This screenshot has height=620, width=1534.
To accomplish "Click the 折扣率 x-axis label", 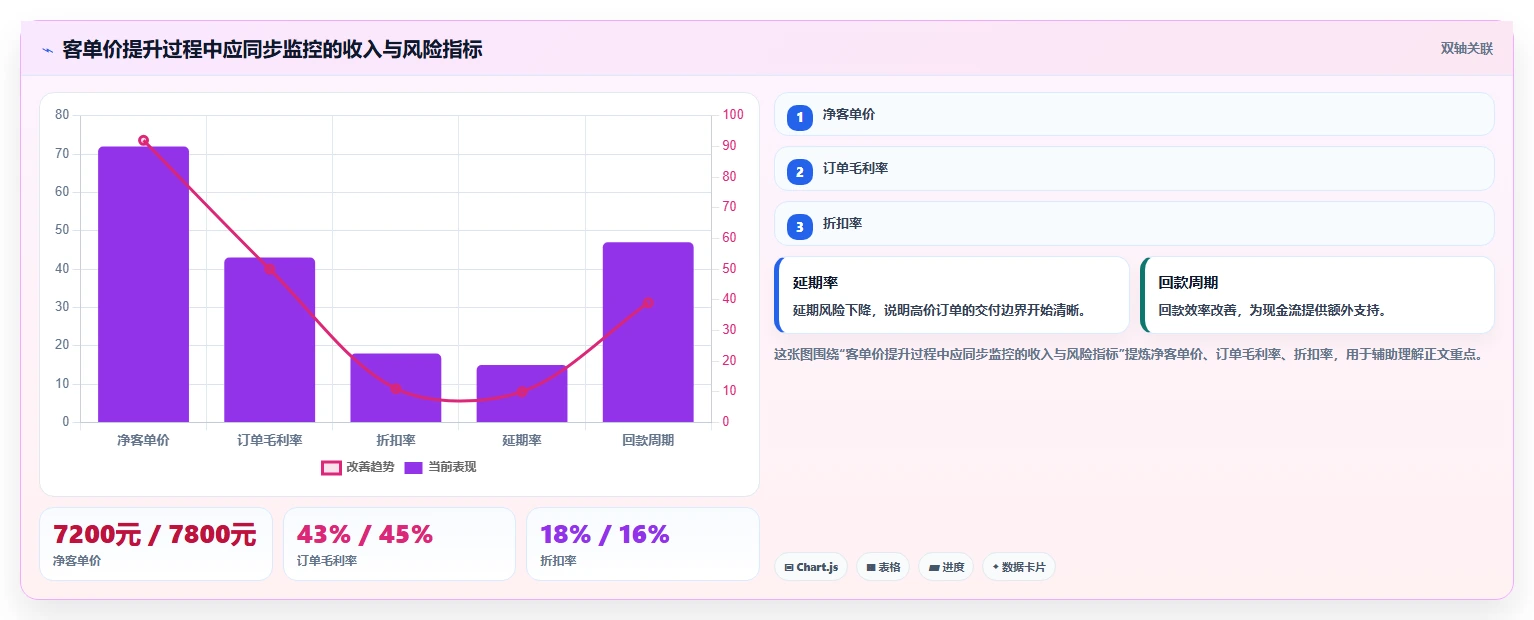I will 395,440.
